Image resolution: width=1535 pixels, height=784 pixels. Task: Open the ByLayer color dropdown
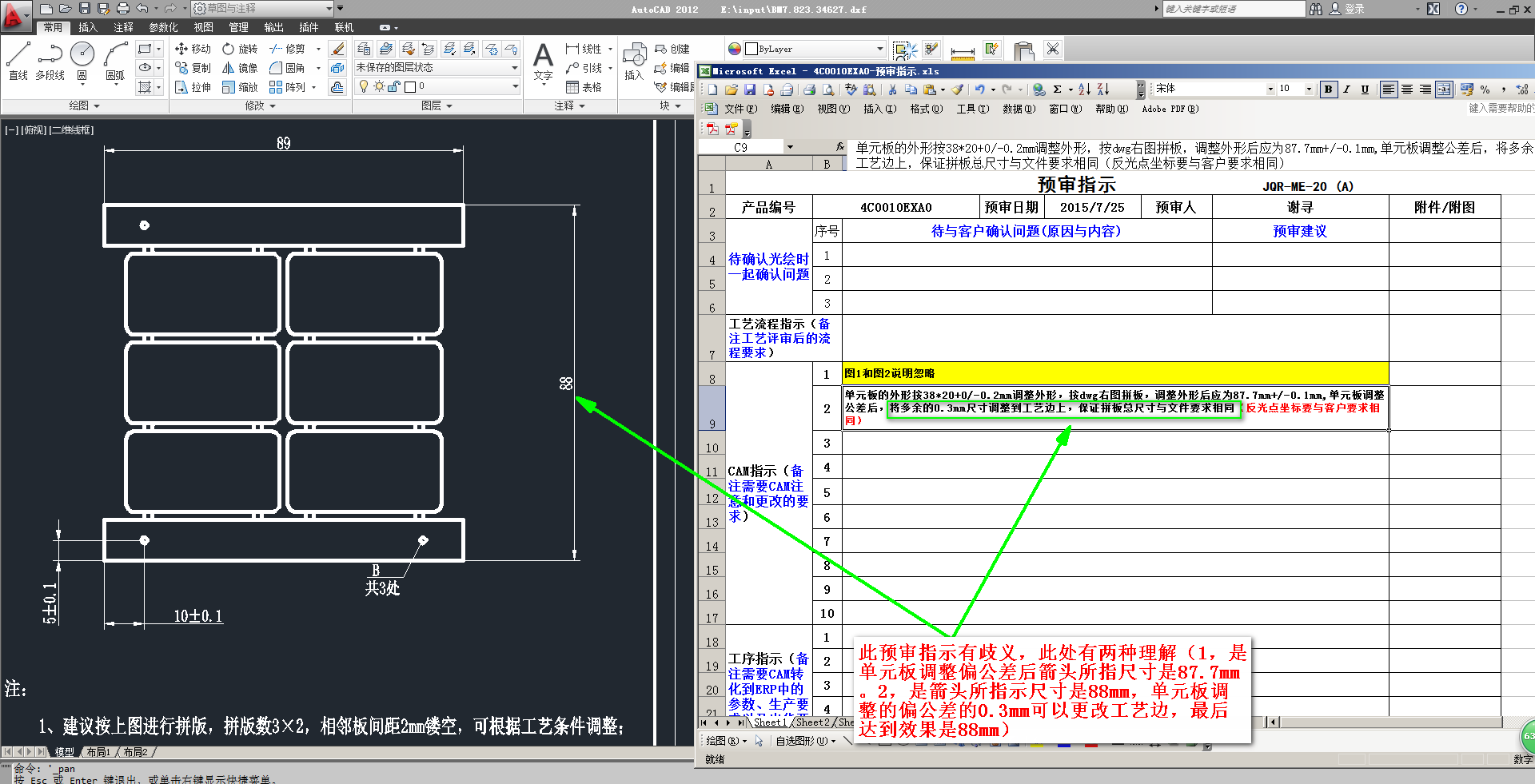click(x=879, y=49)
